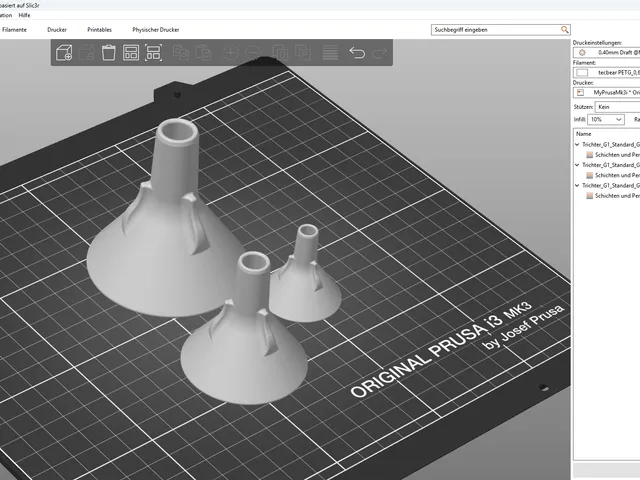
Task: Collapse the first Trichter_G1_Standard tree entry
Action: 577,144
